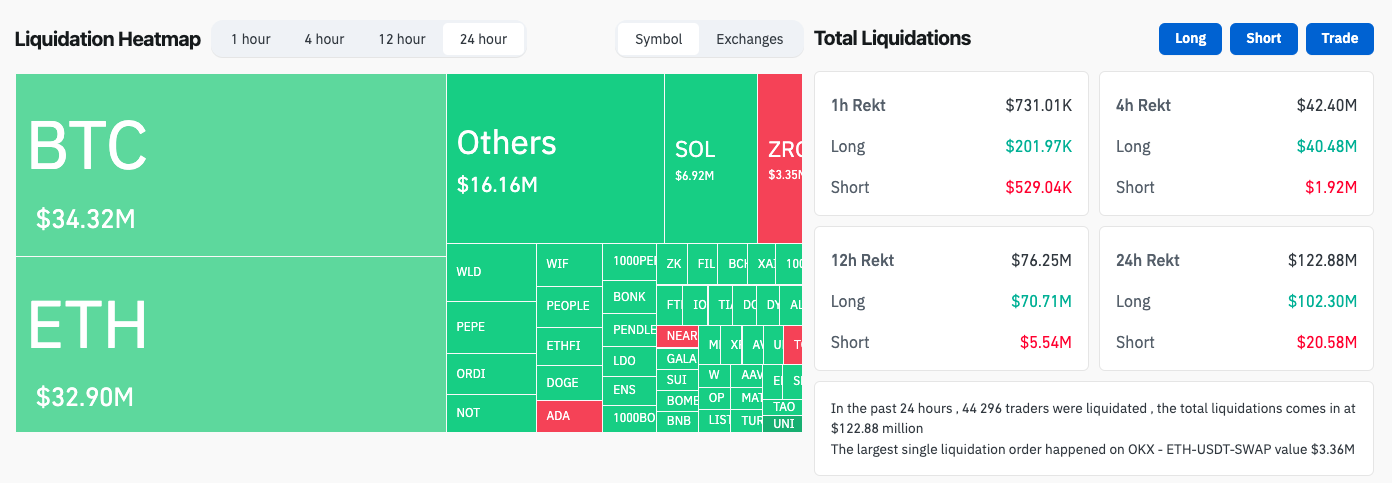Click the largest single liquidation order sentence
The width and height of the screenshot is (1392, 483).
1092,449
